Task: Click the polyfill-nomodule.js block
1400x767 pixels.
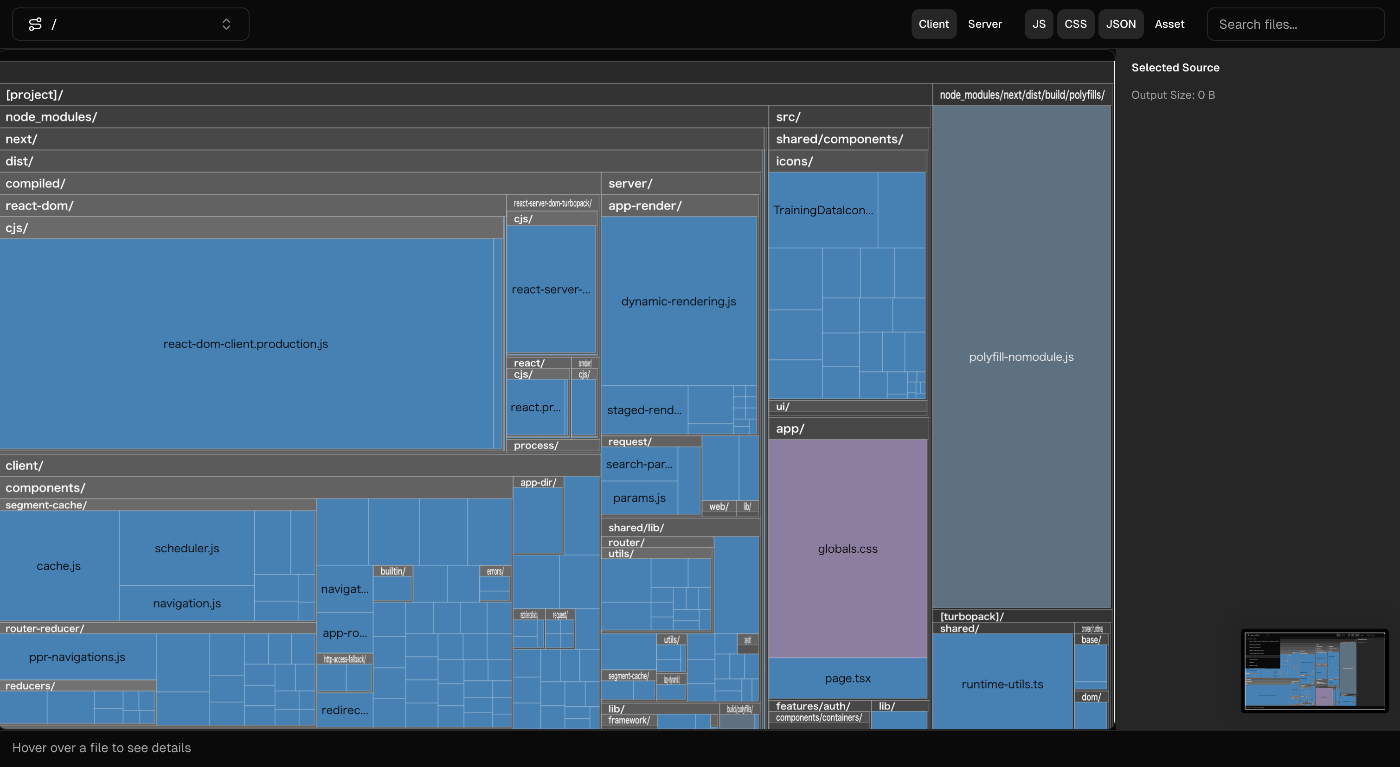Action: click(1022, 357)
